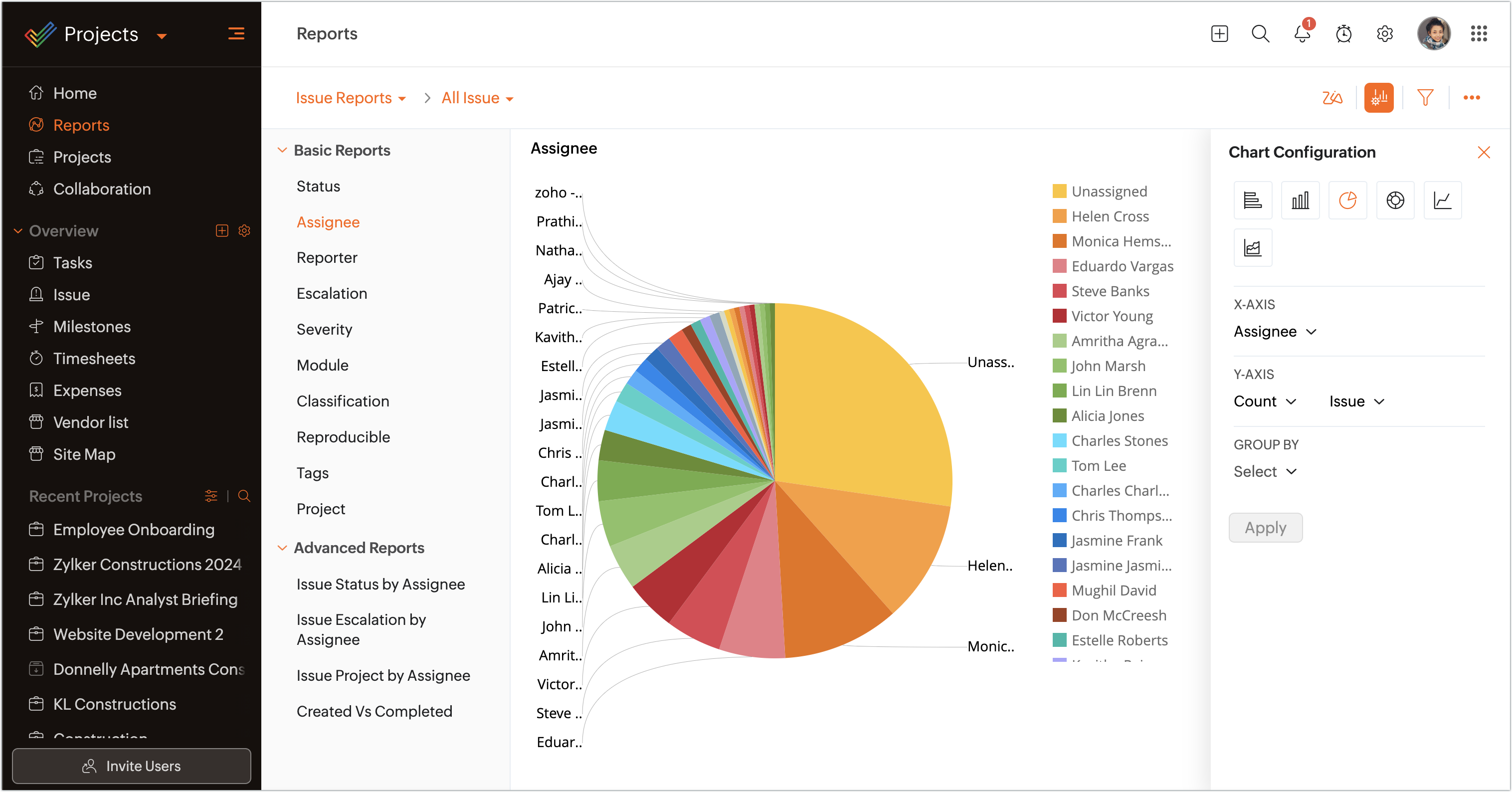Collapse the Basic Reports section
Screen dimensions: 1512x792
point(282,150)
